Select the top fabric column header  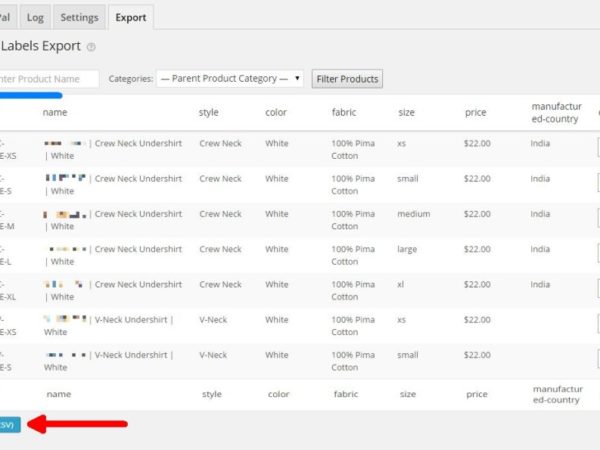coord(344,113)
